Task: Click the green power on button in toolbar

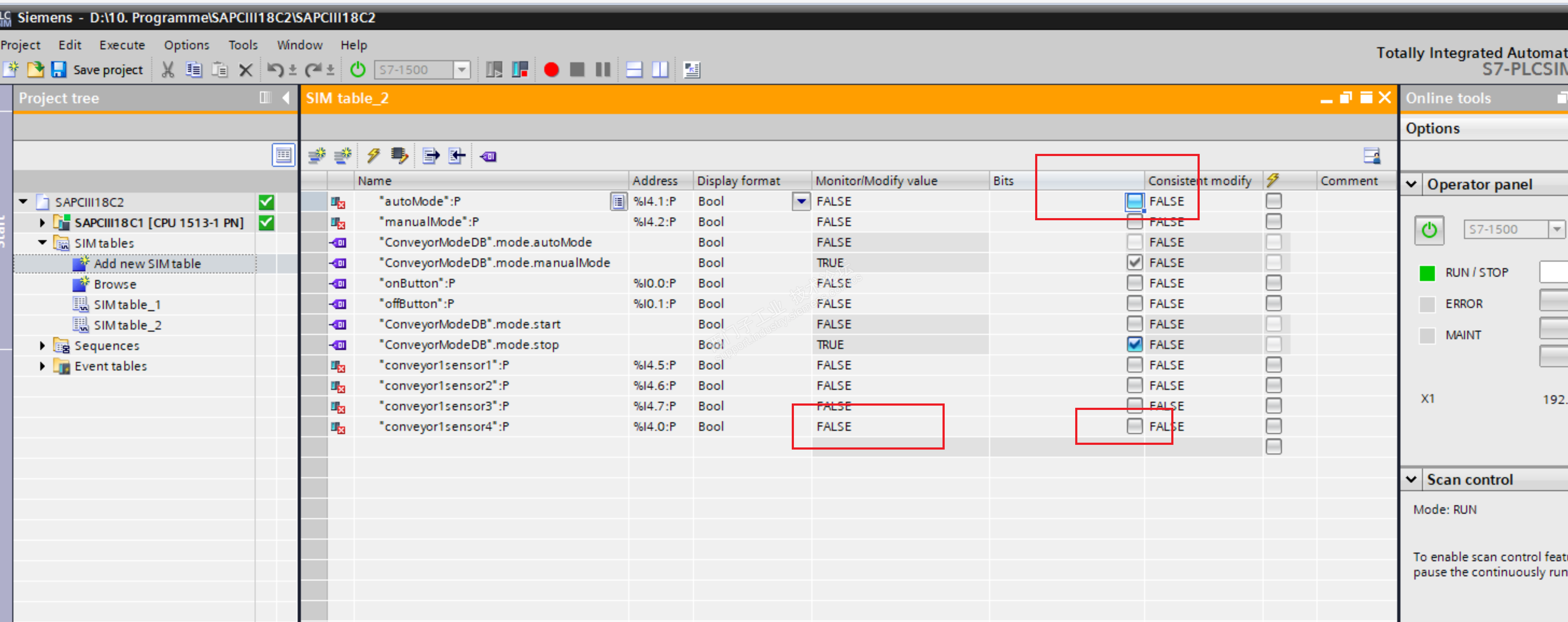Action: pyautogui.click(x=358, y=70)
